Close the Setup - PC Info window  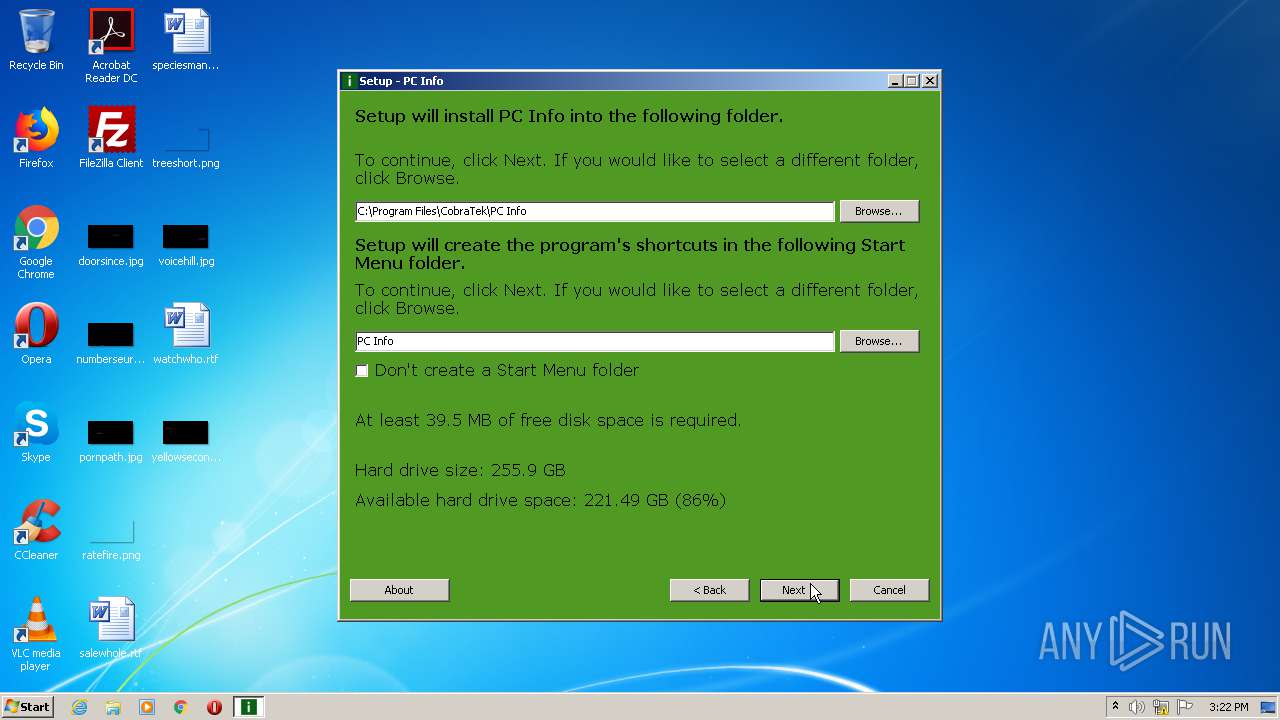[930, 81]
